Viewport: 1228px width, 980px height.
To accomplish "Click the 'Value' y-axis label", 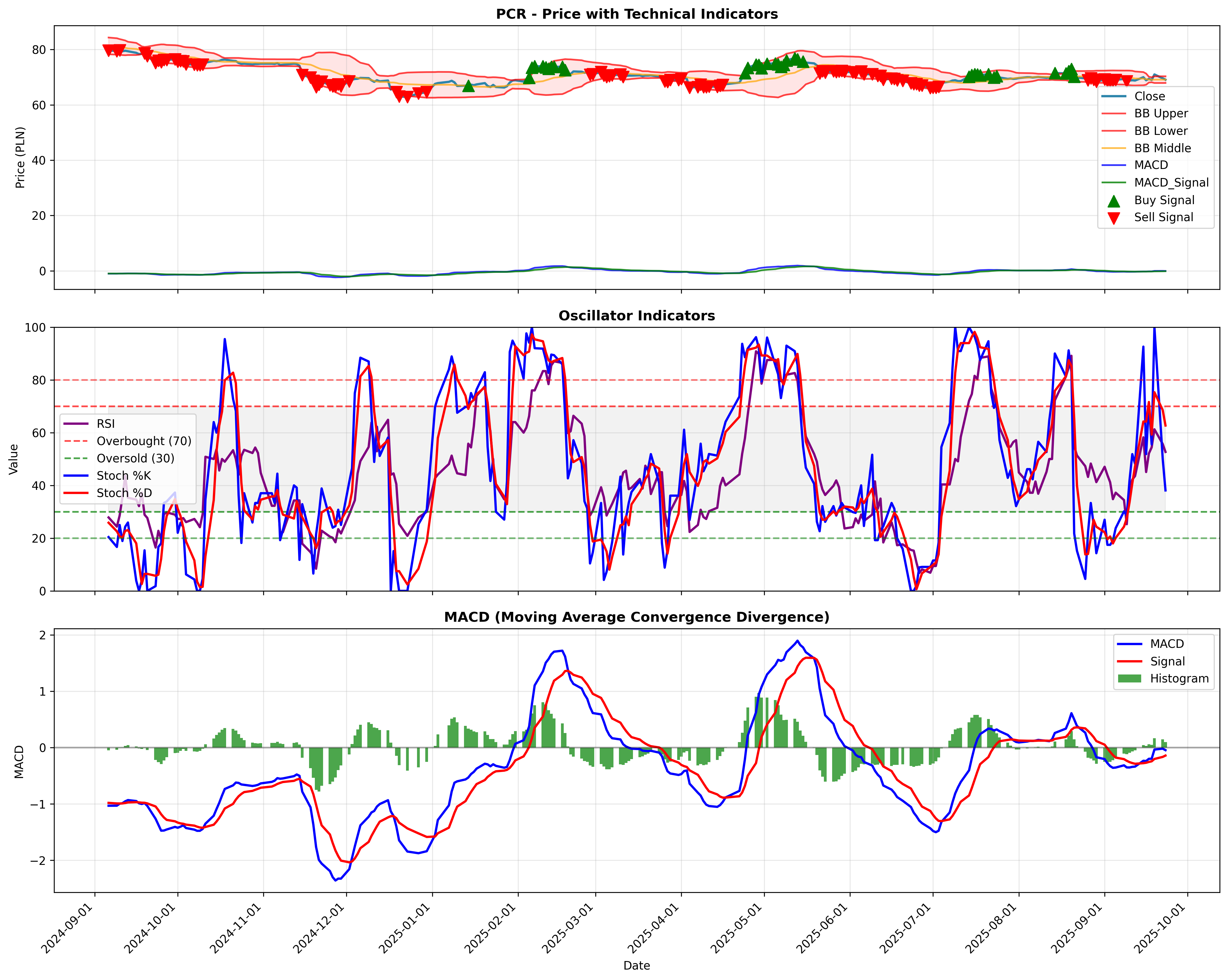I will (14, 459).
